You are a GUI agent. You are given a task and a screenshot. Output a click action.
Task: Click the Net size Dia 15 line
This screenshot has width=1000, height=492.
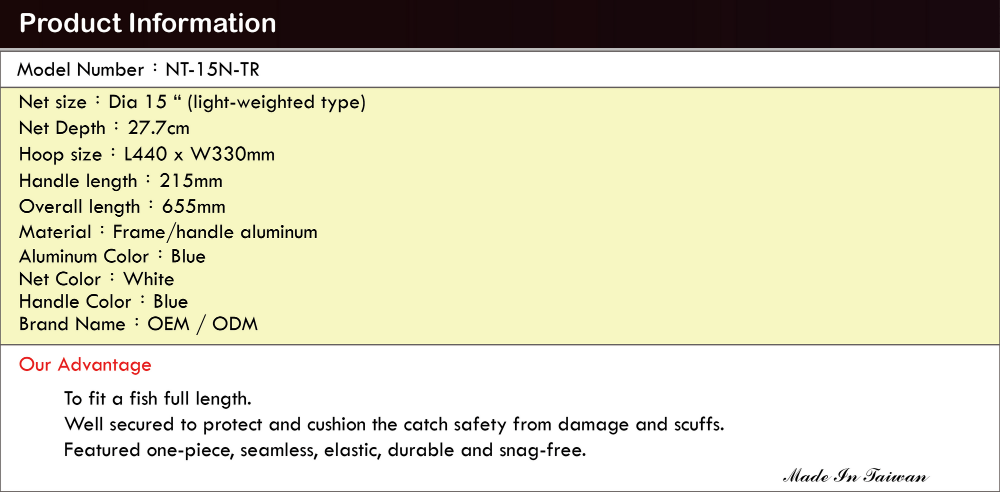click(192, 102)
